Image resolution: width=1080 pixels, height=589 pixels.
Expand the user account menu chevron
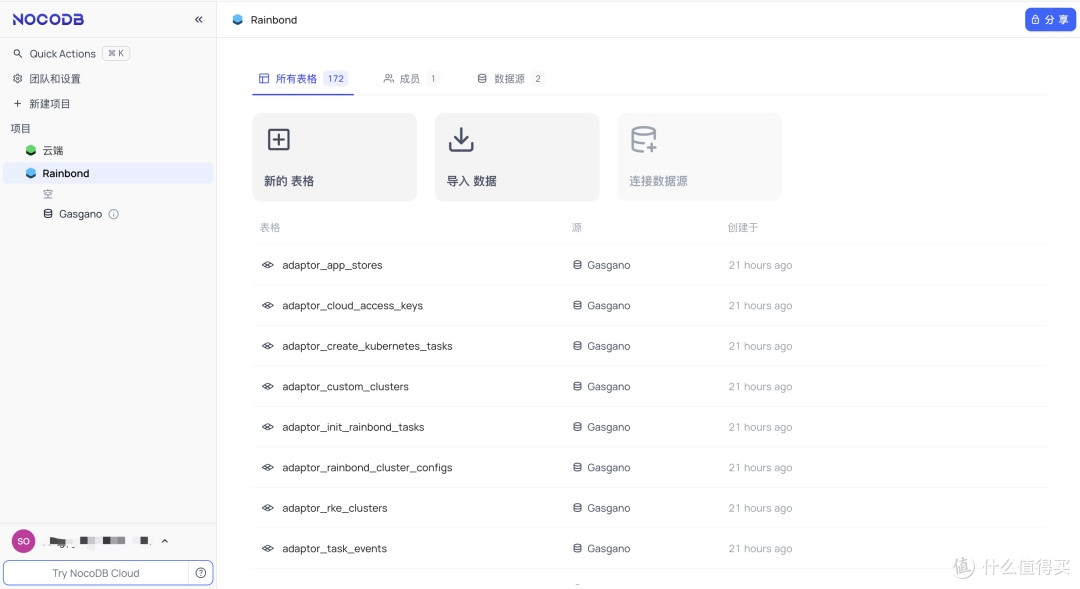tap(165, 541)
